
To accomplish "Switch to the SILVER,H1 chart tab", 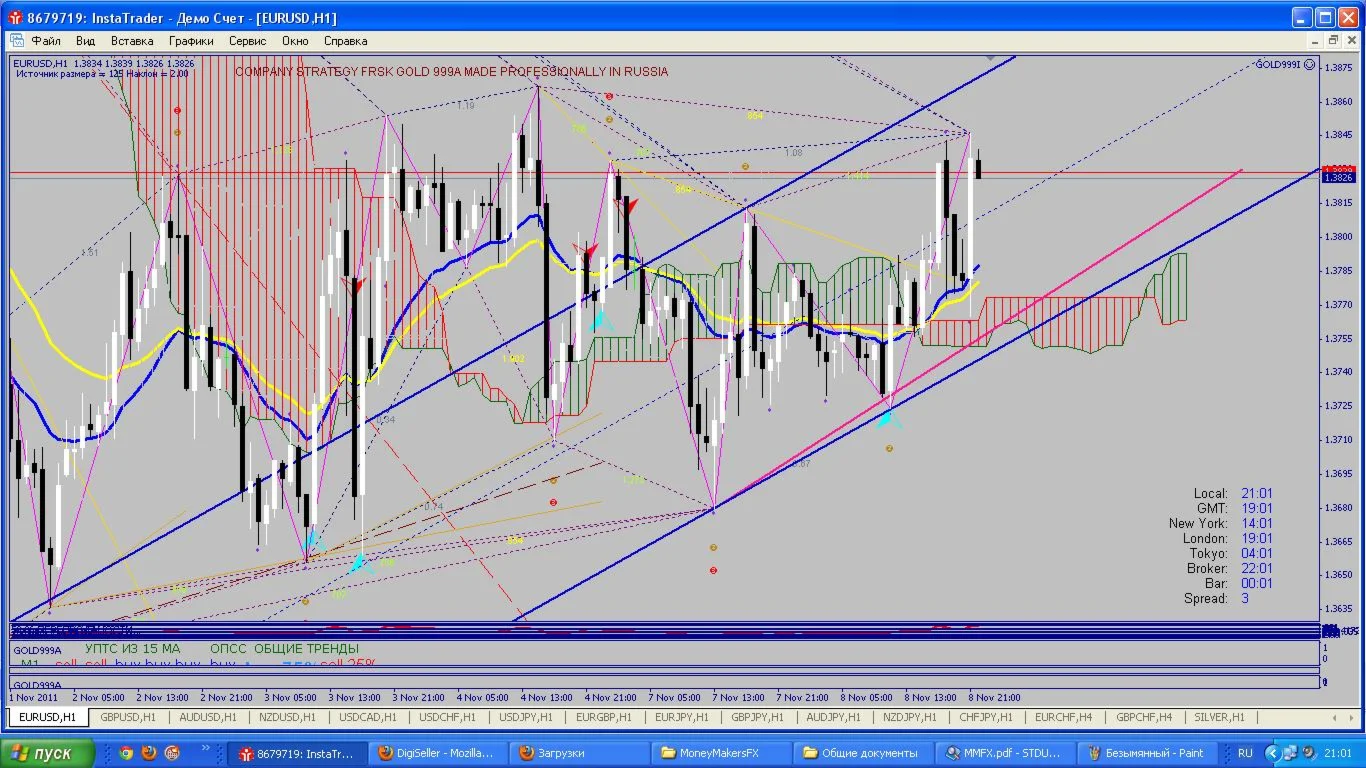I will (1220, 717).
